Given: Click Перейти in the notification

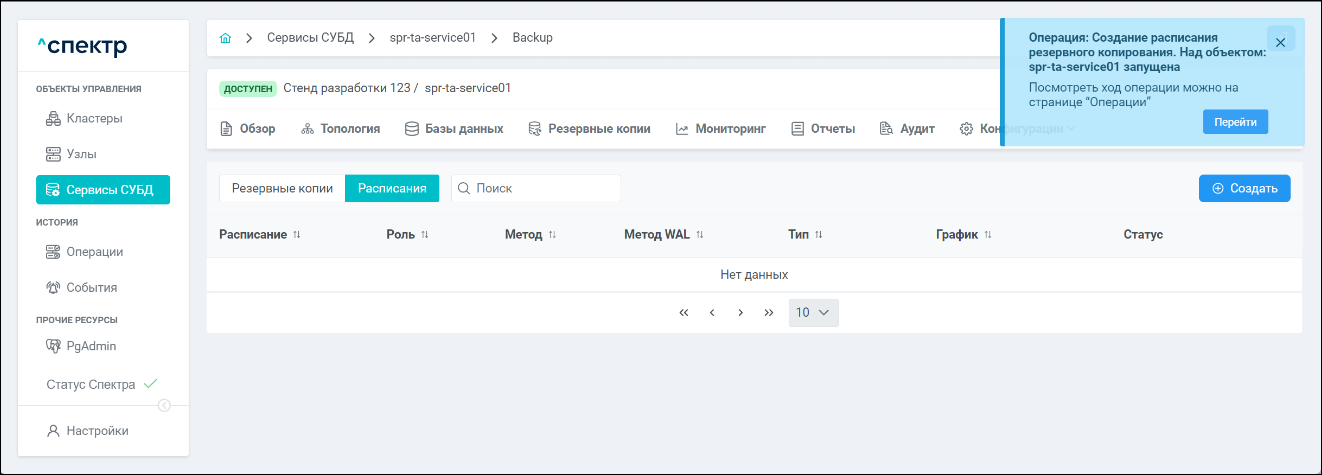Looking at the screenshot, I should 1235,121.
